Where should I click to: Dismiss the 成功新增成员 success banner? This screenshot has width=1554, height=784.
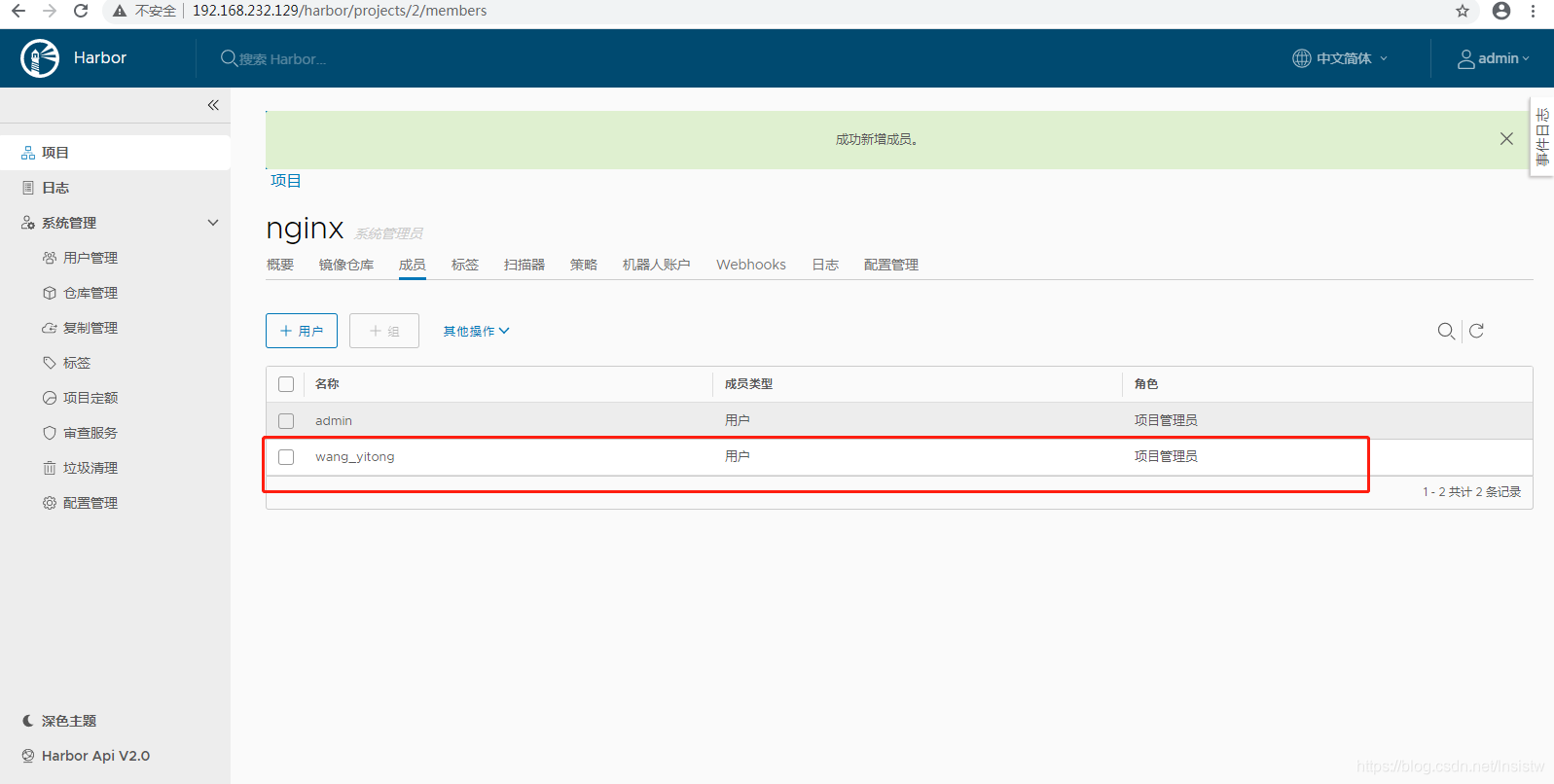[1506, 139]
